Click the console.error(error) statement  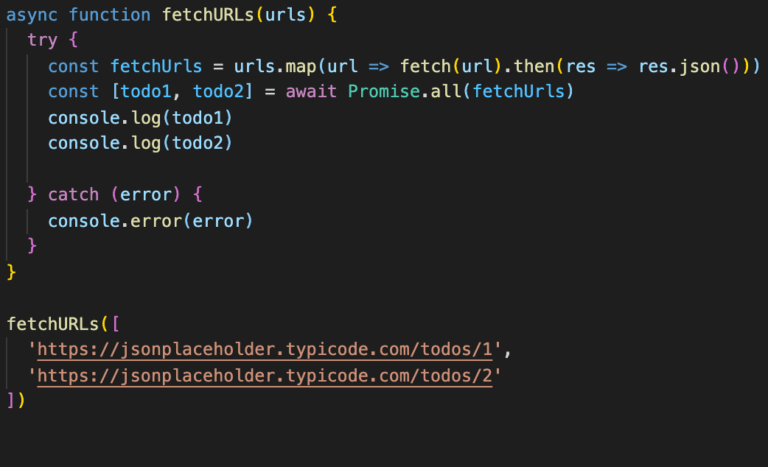[x=150, y=220]
